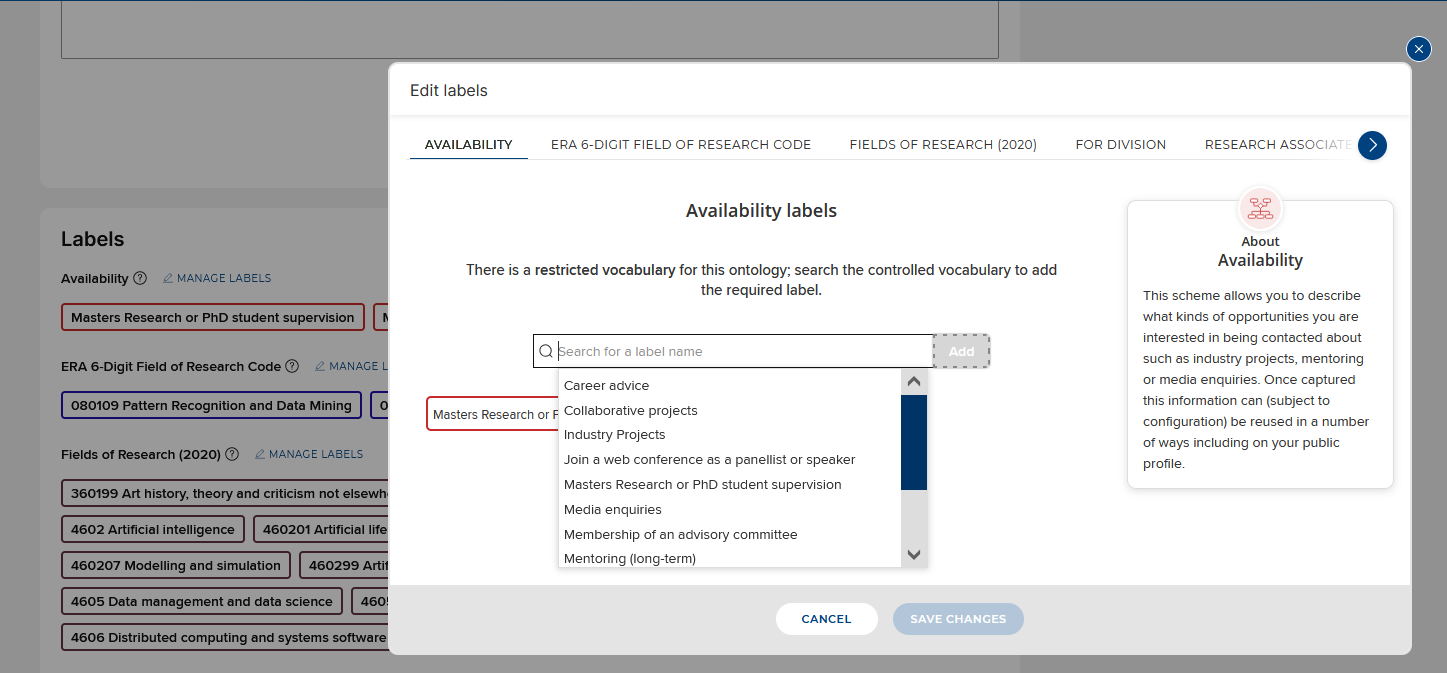Pick Media enquiries from list

point(612,510)
